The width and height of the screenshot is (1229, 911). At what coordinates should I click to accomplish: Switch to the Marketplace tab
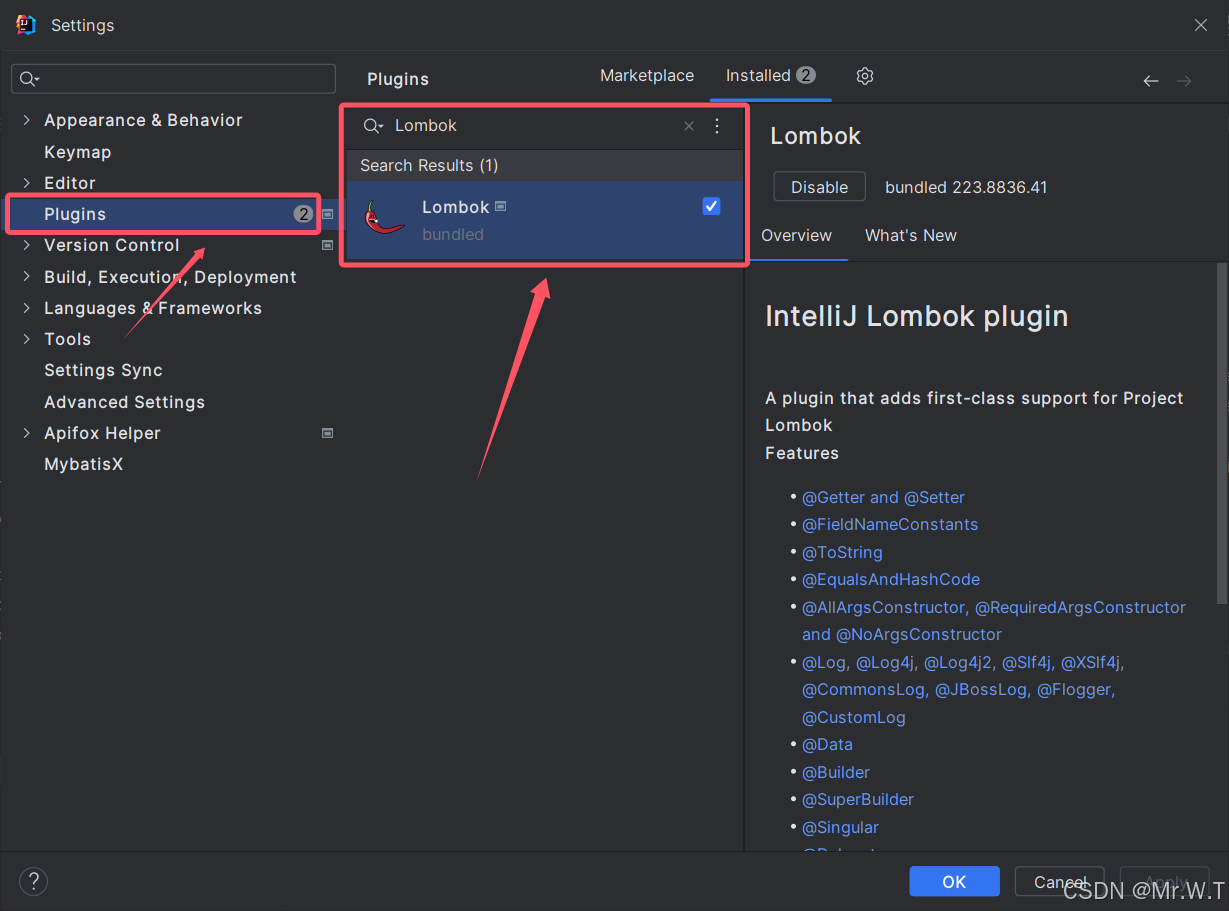click(647, 76)
